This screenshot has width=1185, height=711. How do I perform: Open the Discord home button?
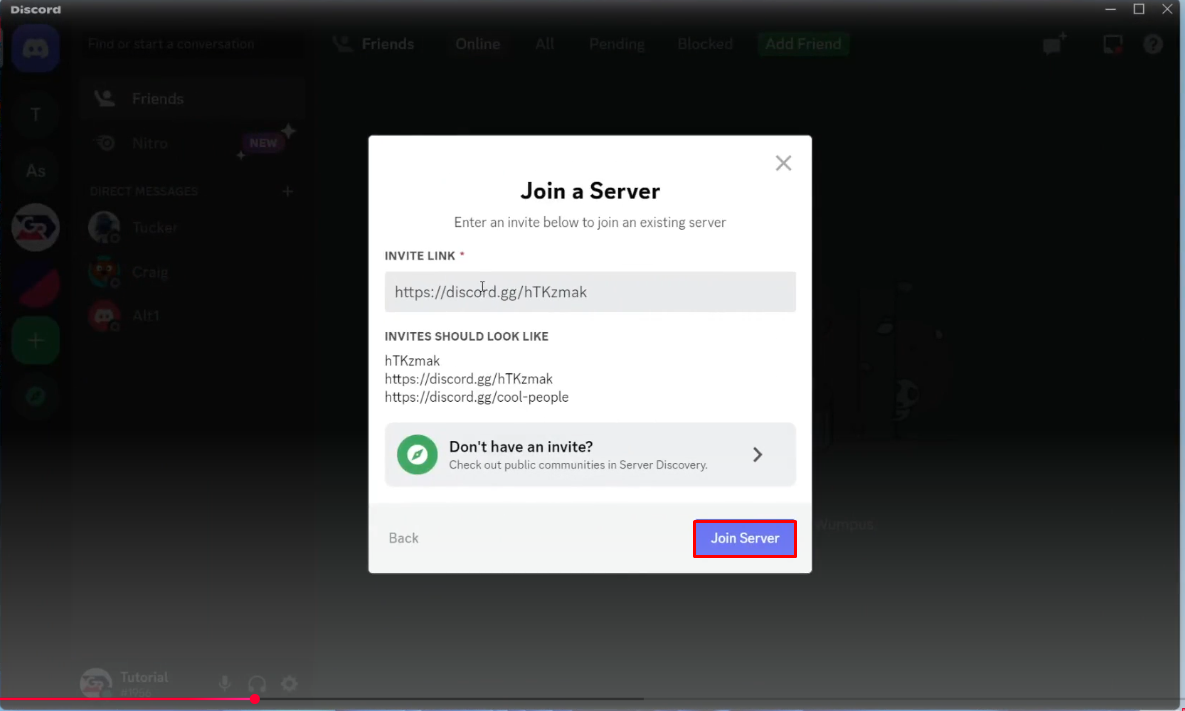[36, 47]
